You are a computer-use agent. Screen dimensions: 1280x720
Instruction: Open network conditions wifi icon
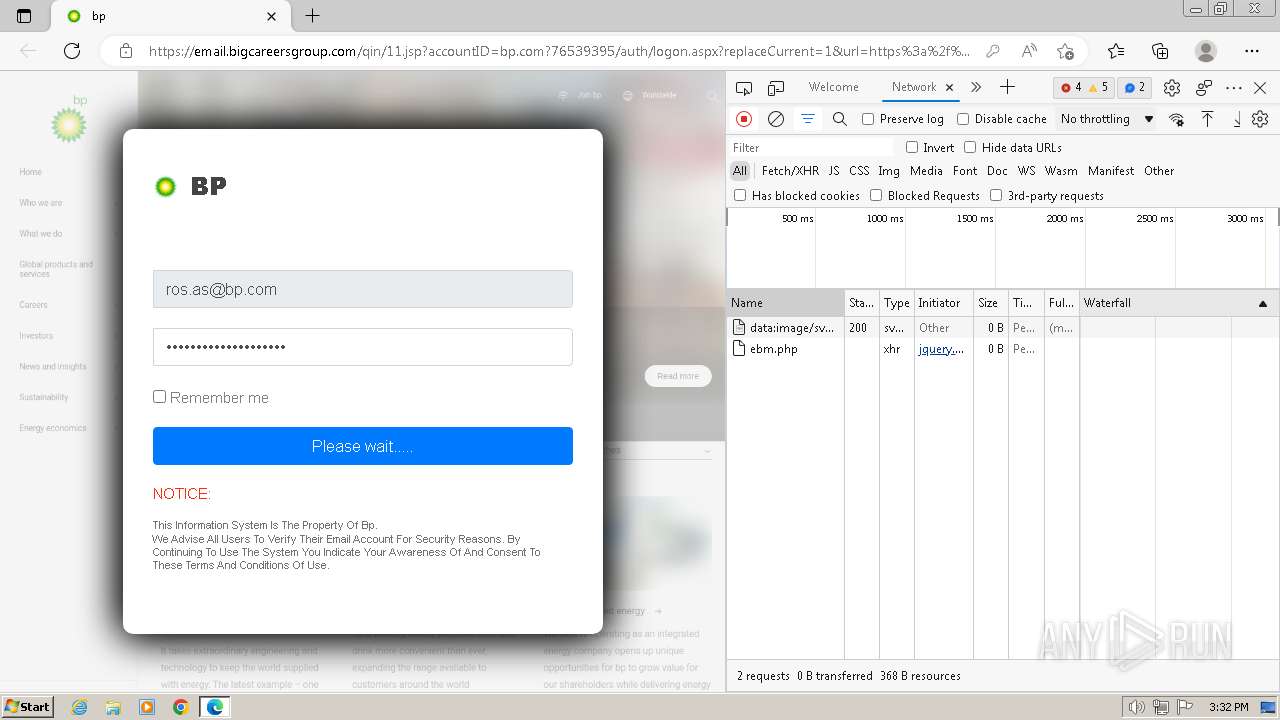(x=1177, y=119)
